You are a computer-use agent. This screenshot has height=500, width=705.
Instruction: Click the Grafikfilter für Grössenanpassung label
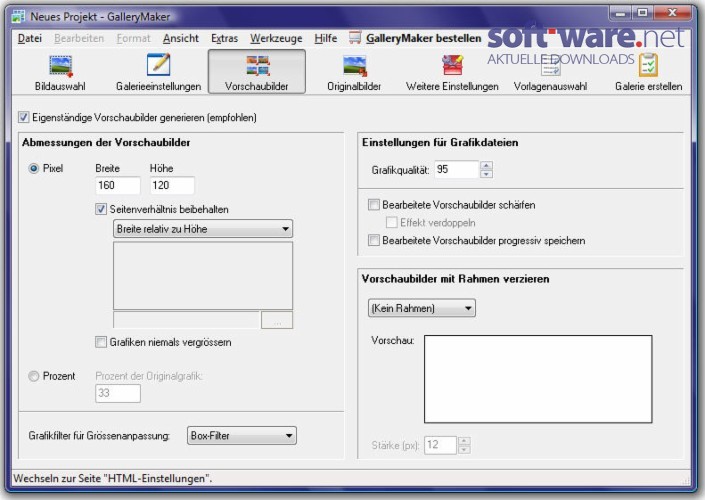tap(99, 436)
